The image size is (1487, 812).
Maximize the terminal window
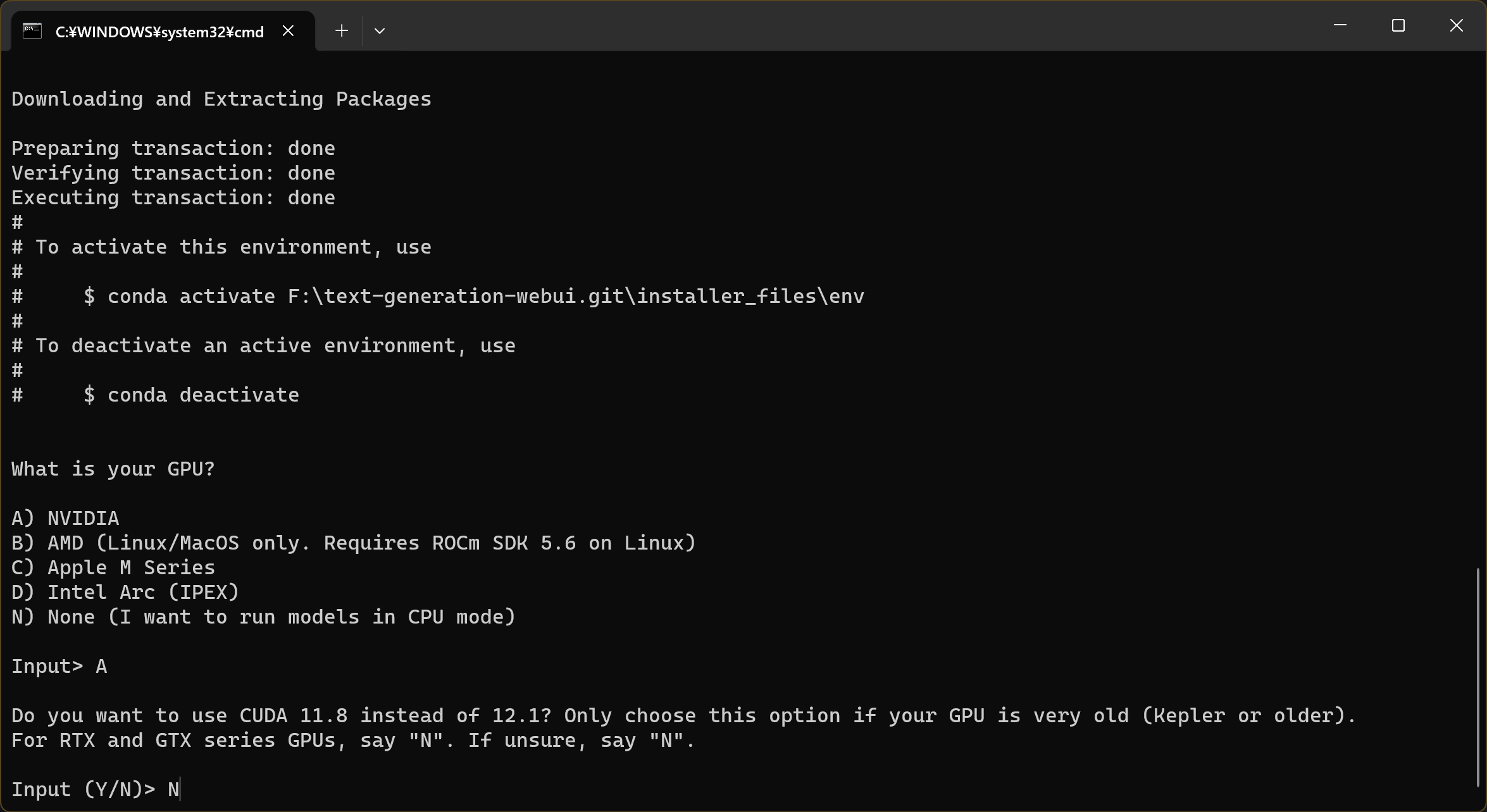point(1398,25)
